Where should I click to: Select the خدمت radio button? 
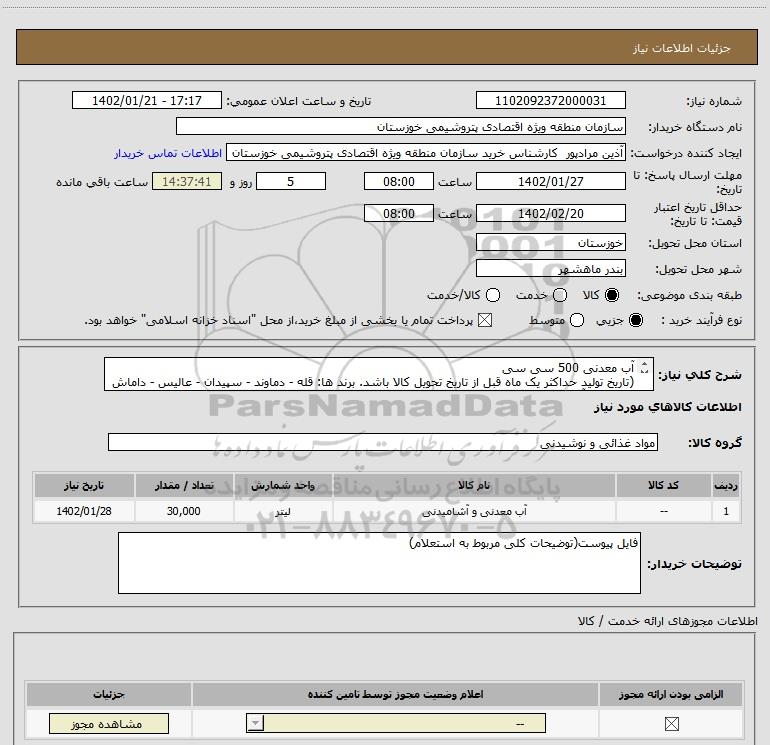coord(560,295)
